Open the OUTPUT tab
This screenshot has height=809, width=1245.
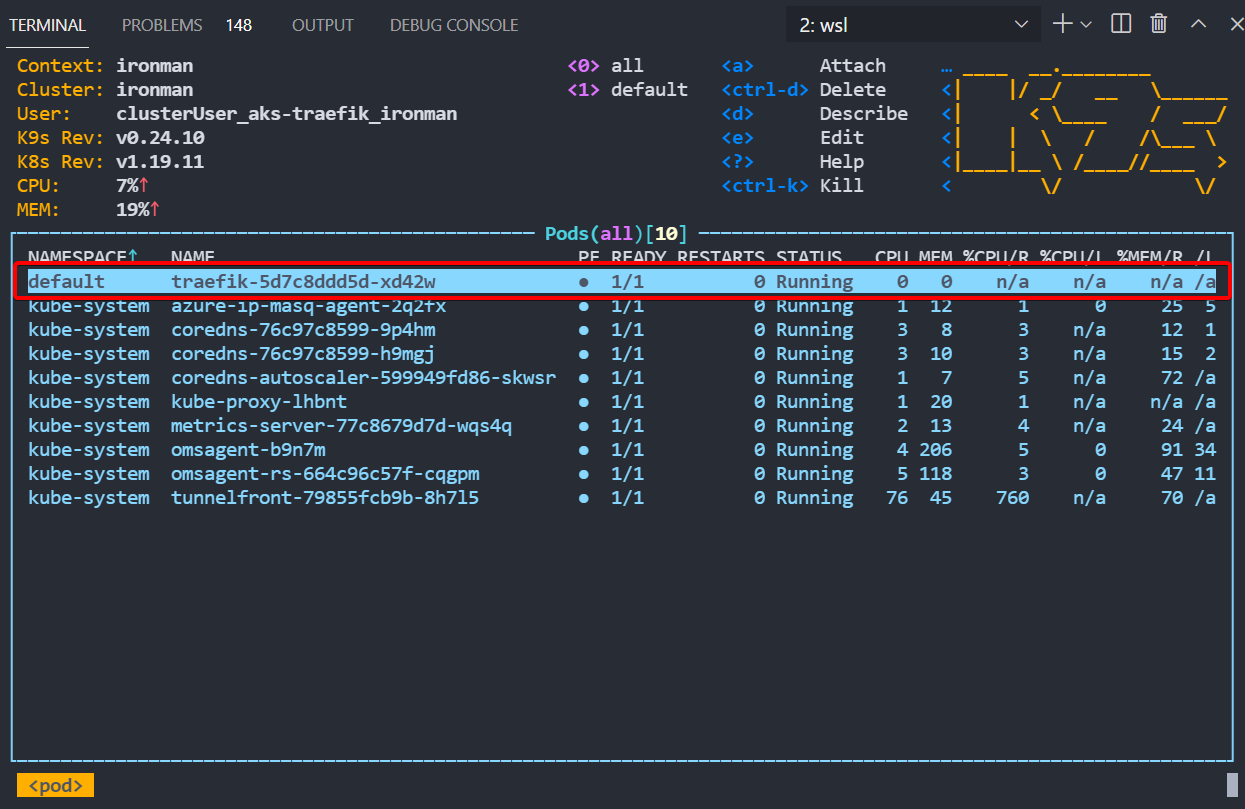click(x=323, y=25)
